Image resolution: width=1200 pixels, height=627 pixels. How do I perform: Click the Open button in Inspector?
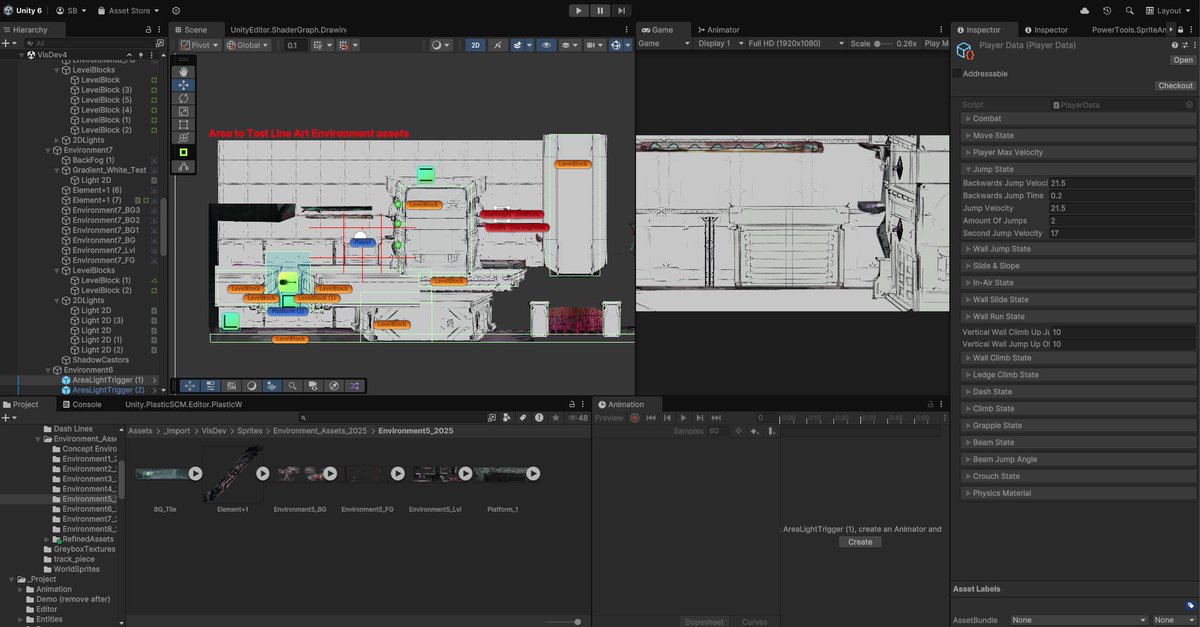pos(1183,60)
